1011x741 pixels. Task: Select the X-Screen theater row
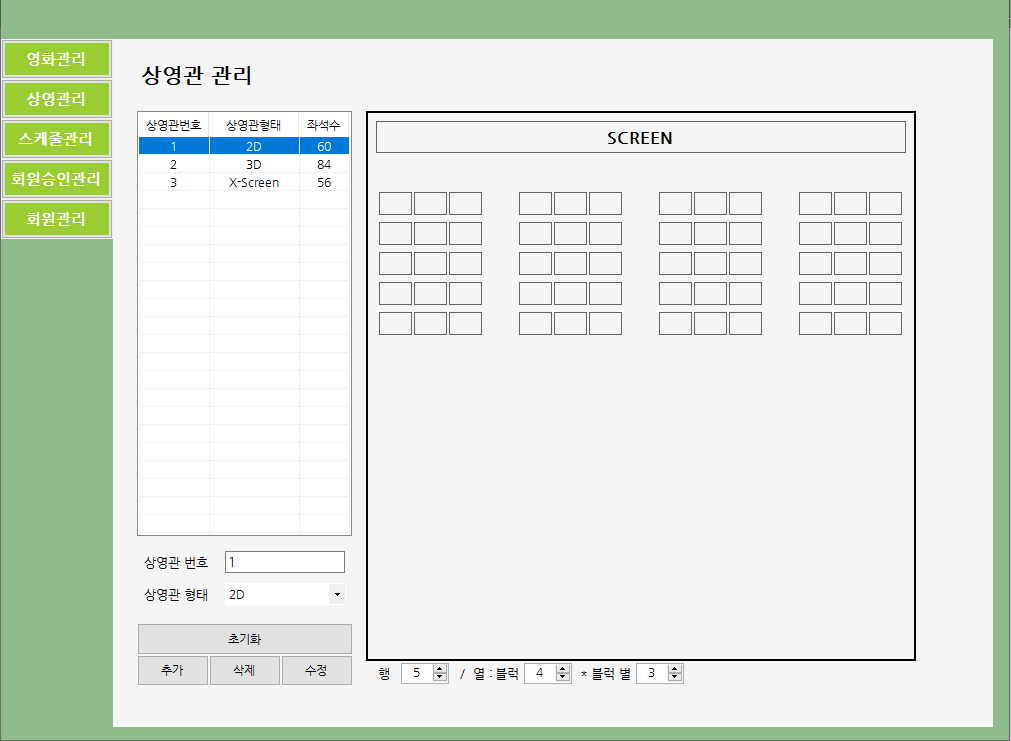pos(244,182)
